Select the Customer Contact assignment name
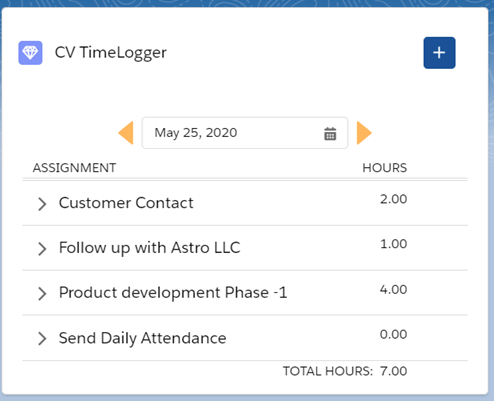The image size is (494, 401). [x=126, y=203]
